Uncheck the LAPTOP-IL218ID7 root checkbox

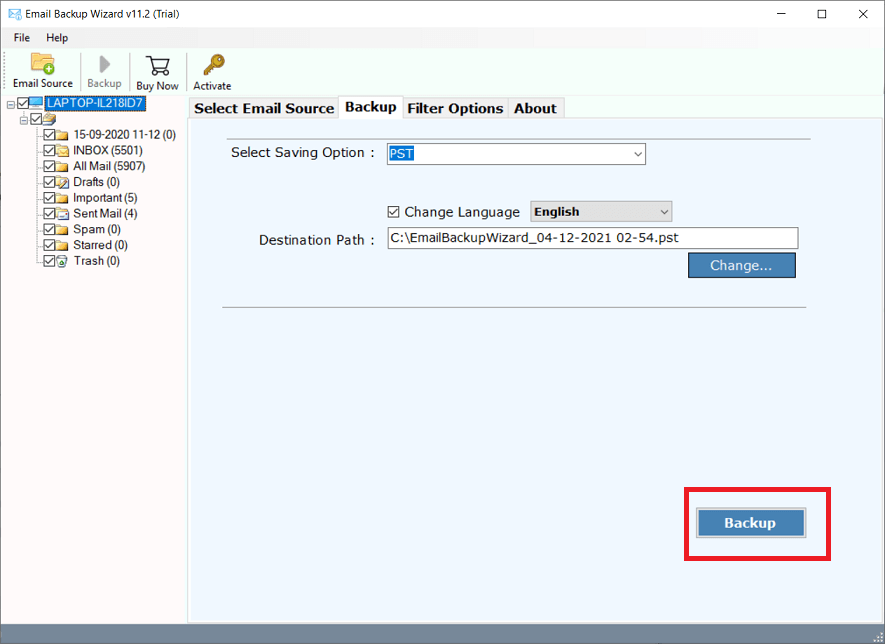(x=22, y=102)
